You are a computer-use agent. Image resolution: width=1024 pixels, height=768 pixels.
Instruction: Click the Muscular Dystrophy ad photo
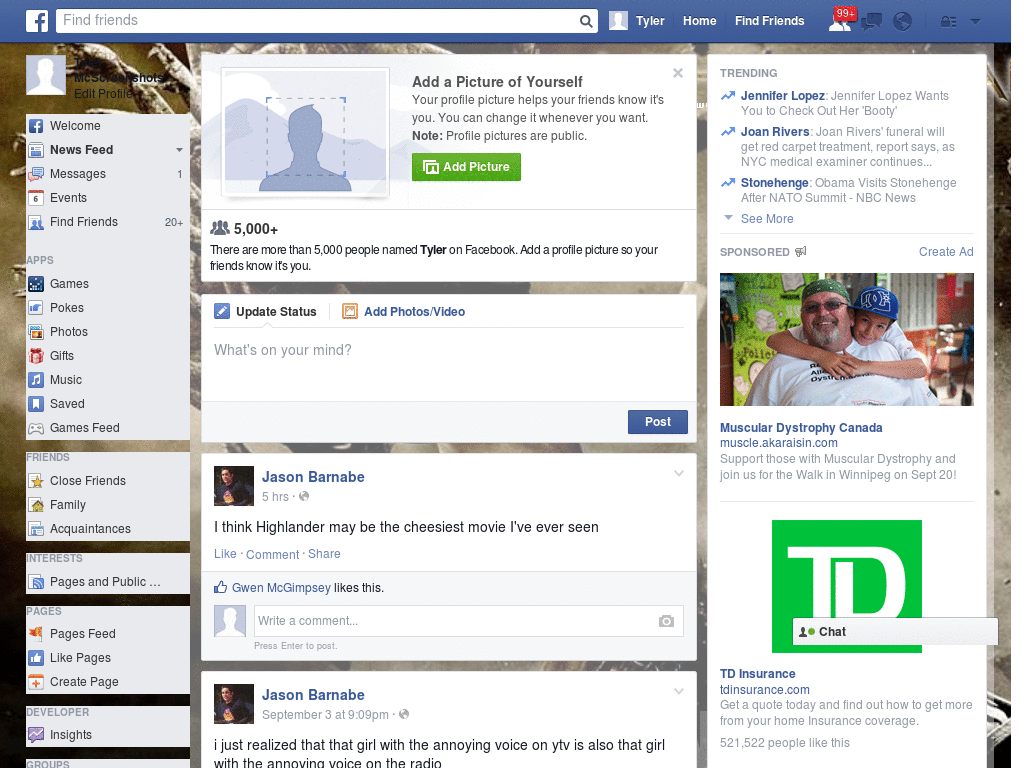click(x=846, y=340)
